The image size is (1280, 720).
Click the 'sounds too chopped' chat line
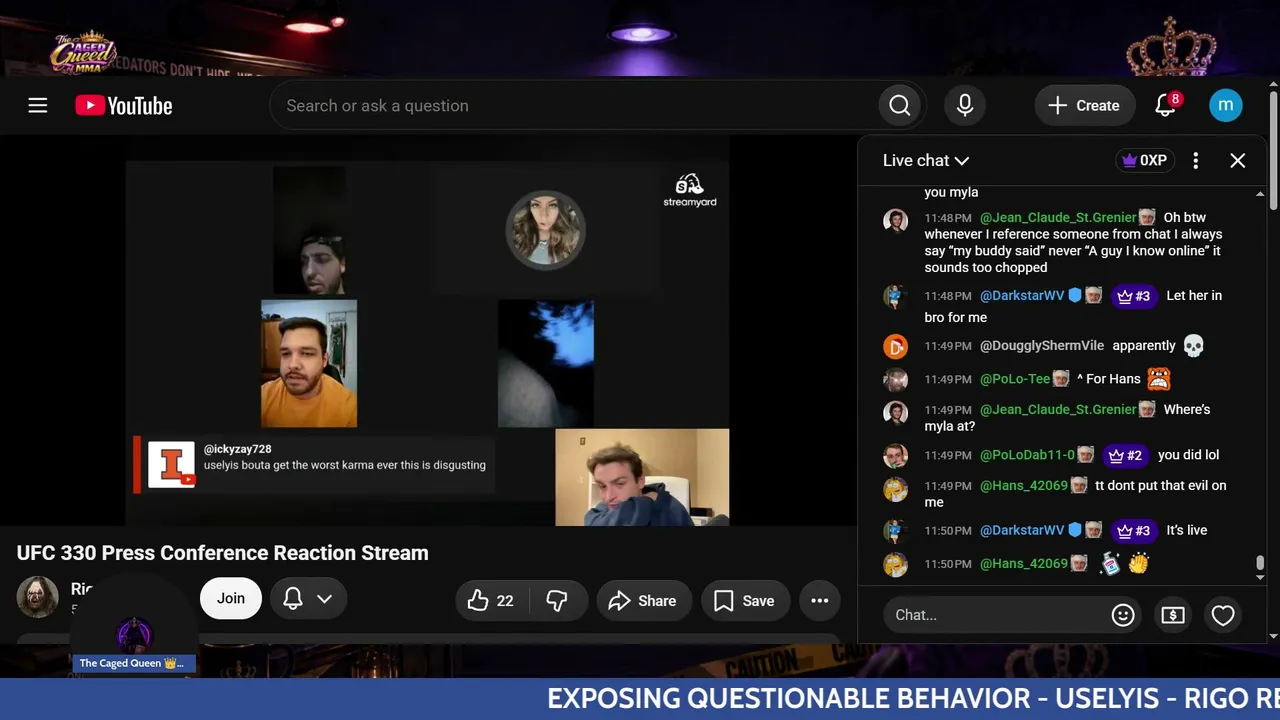(986, 268)
